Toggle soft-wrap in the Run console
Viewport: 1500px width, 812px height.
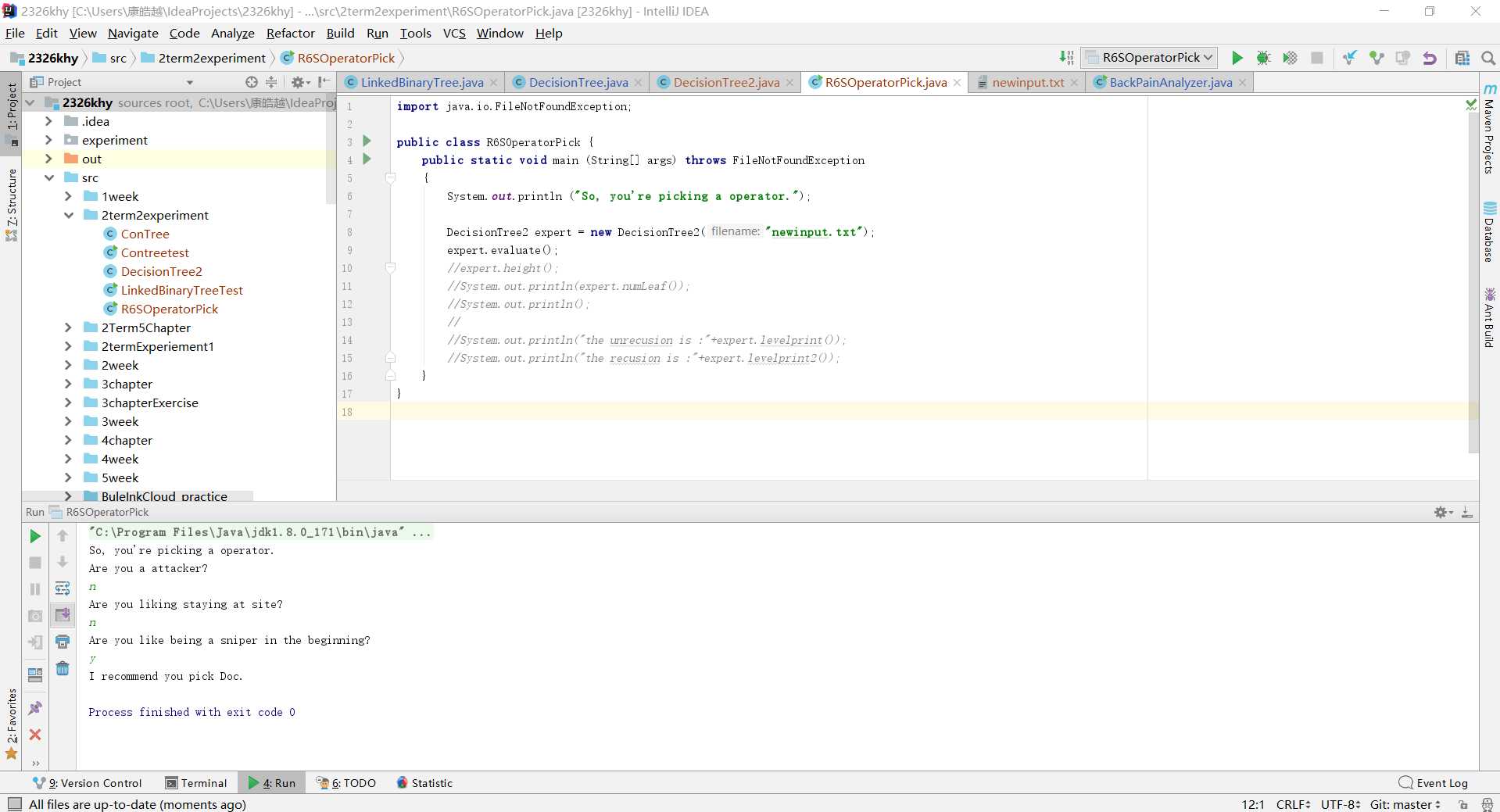pos(63,588)
